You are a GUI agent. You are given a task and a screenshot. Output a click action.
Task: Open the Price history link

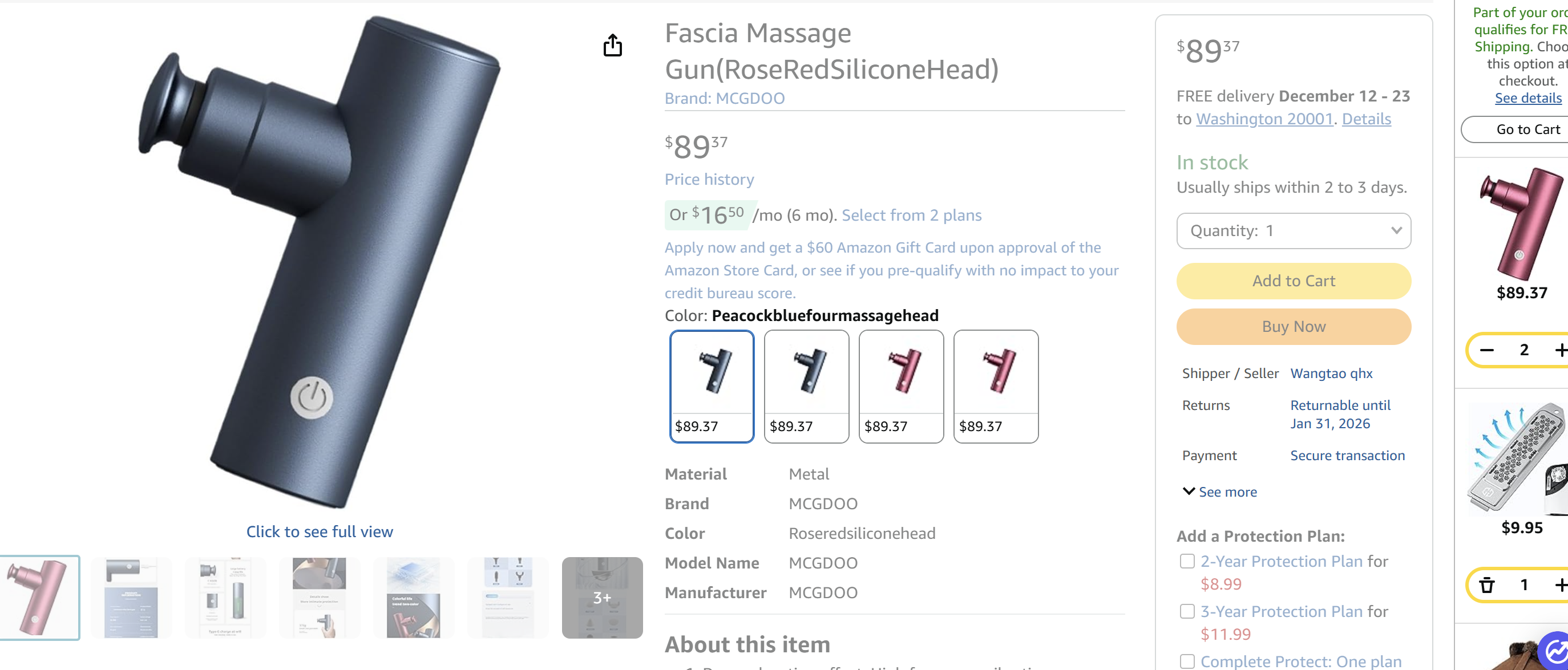pos(709,180)
